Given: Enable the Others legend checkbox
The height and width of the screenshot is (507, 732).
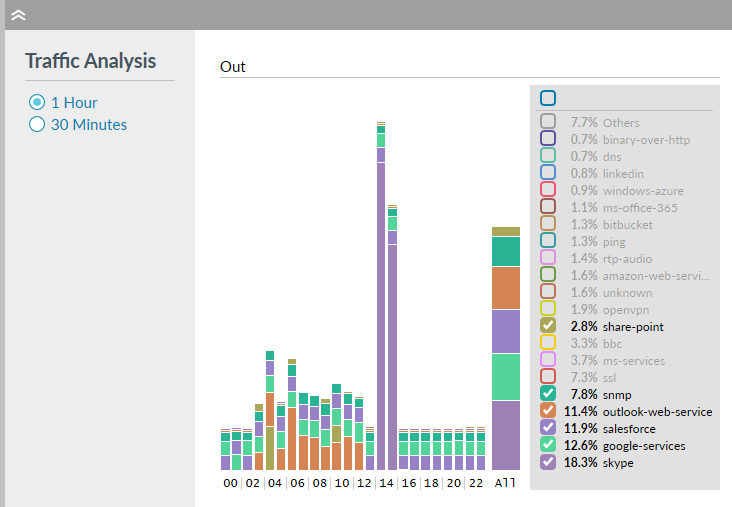Looking at the screenshot, I should [548, 122].
